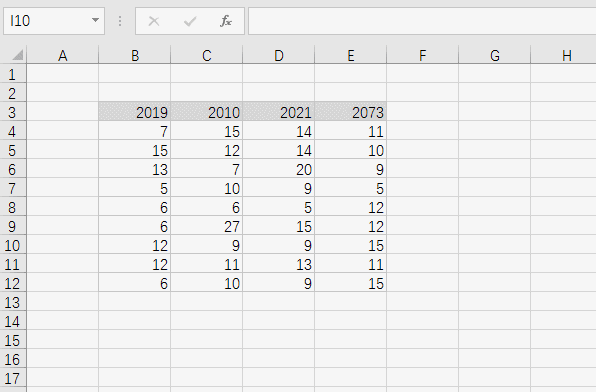Screen dimensions: 596x392
Task: Click cell D7 with value 9
Action: (x=279, y=188)
